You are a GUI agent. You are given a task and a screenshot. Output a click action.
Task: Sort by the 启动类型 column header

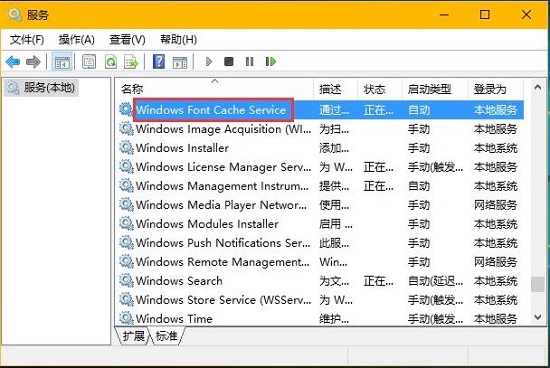tap(436, 89)
